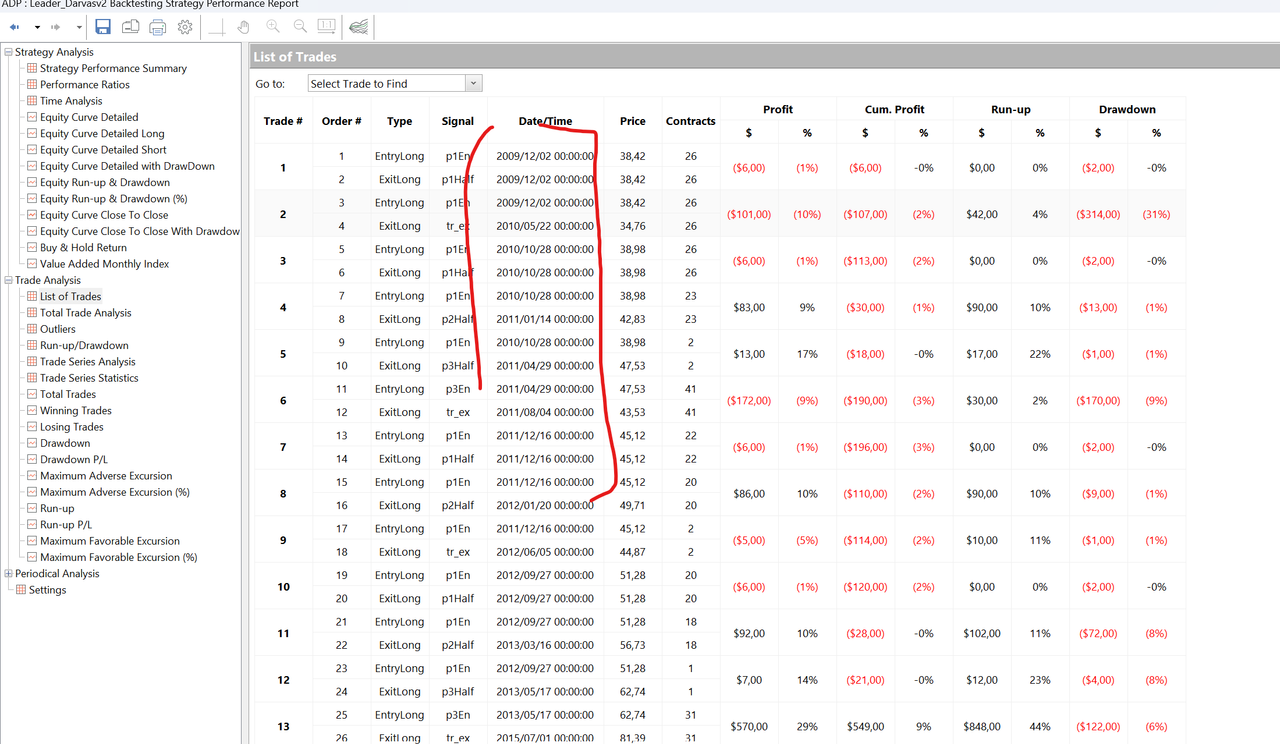The height and width of the screenshot is (744, 1280).
Task: Click the zoom out magnifier
Action: pos(300,27)
